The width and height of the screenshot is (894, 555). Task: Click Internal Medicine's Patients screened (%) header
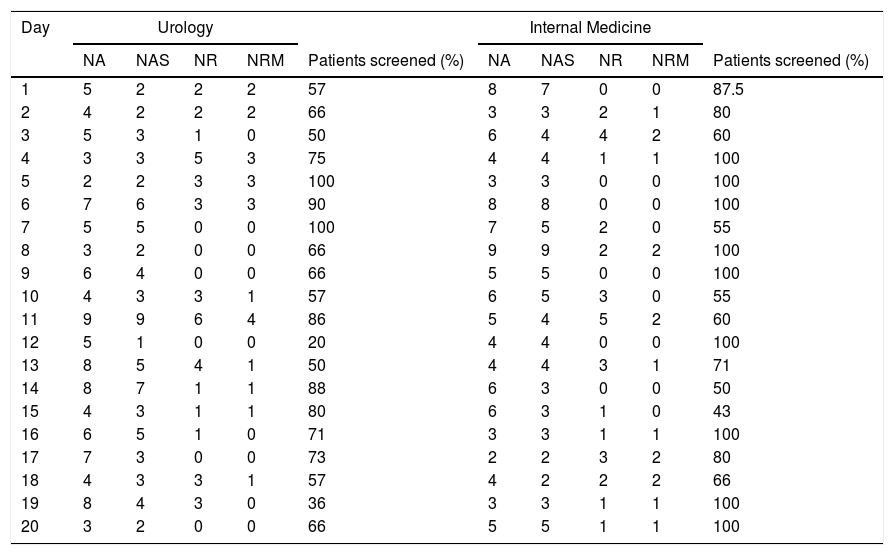(x=790, y=60)
